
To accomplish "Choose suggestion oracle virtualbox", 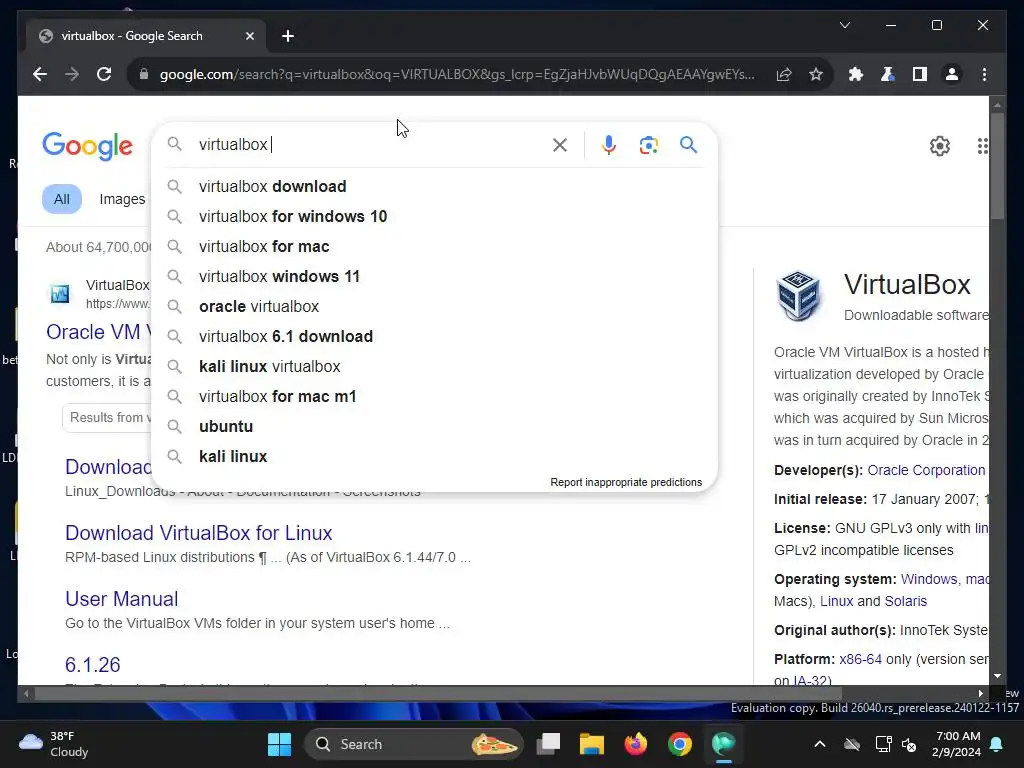I will (x=434, y=306).
